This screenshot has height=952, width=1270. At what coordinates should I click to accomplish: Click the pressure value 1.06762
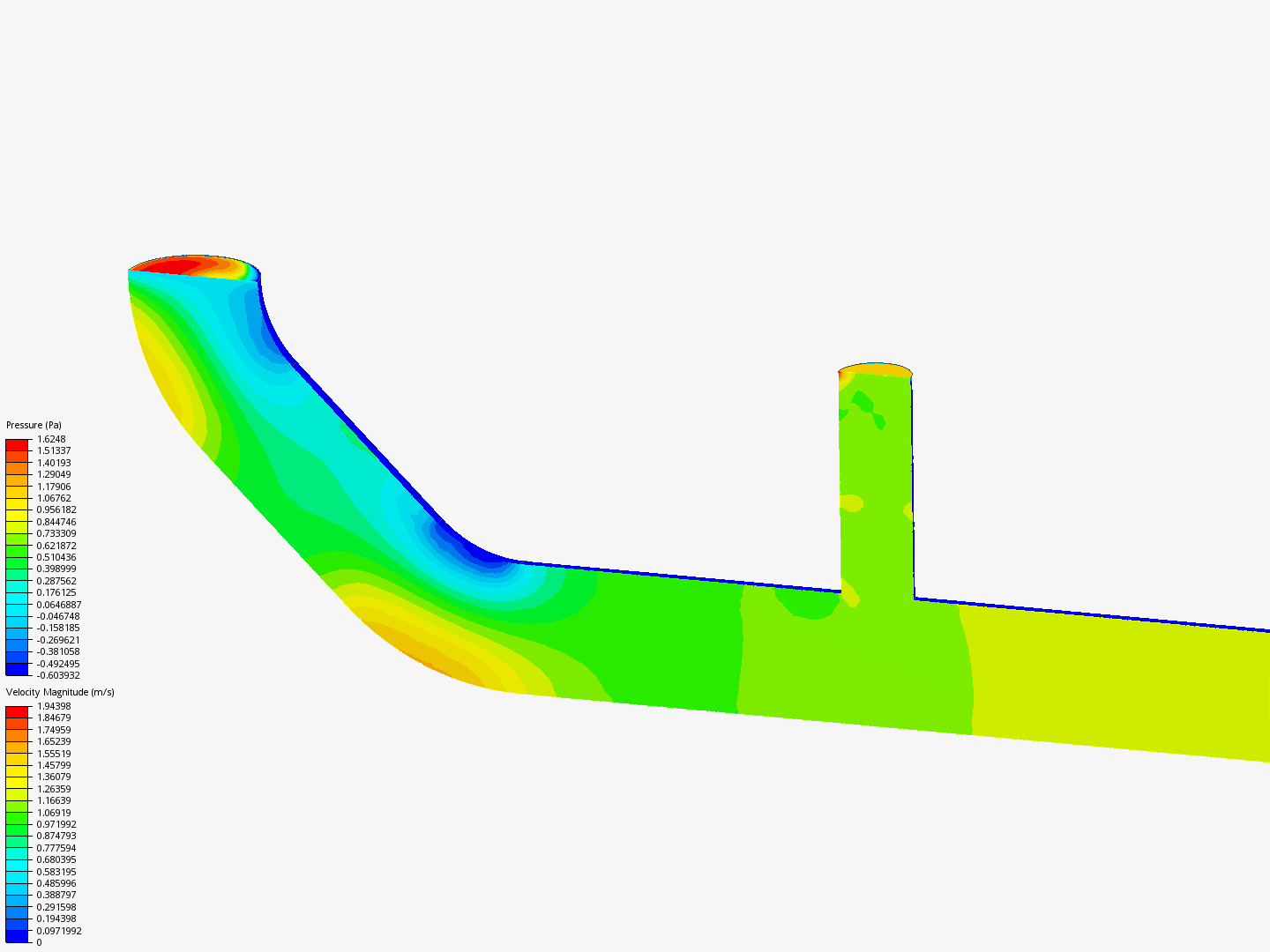(x=54, y=498)
